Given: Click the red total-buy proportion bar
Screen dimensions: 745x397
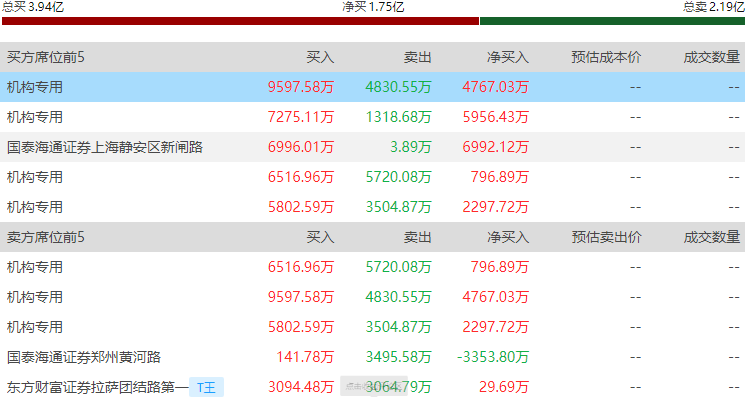Looking at the screenshot, I should pyautogui.click(x=240, y=21).
